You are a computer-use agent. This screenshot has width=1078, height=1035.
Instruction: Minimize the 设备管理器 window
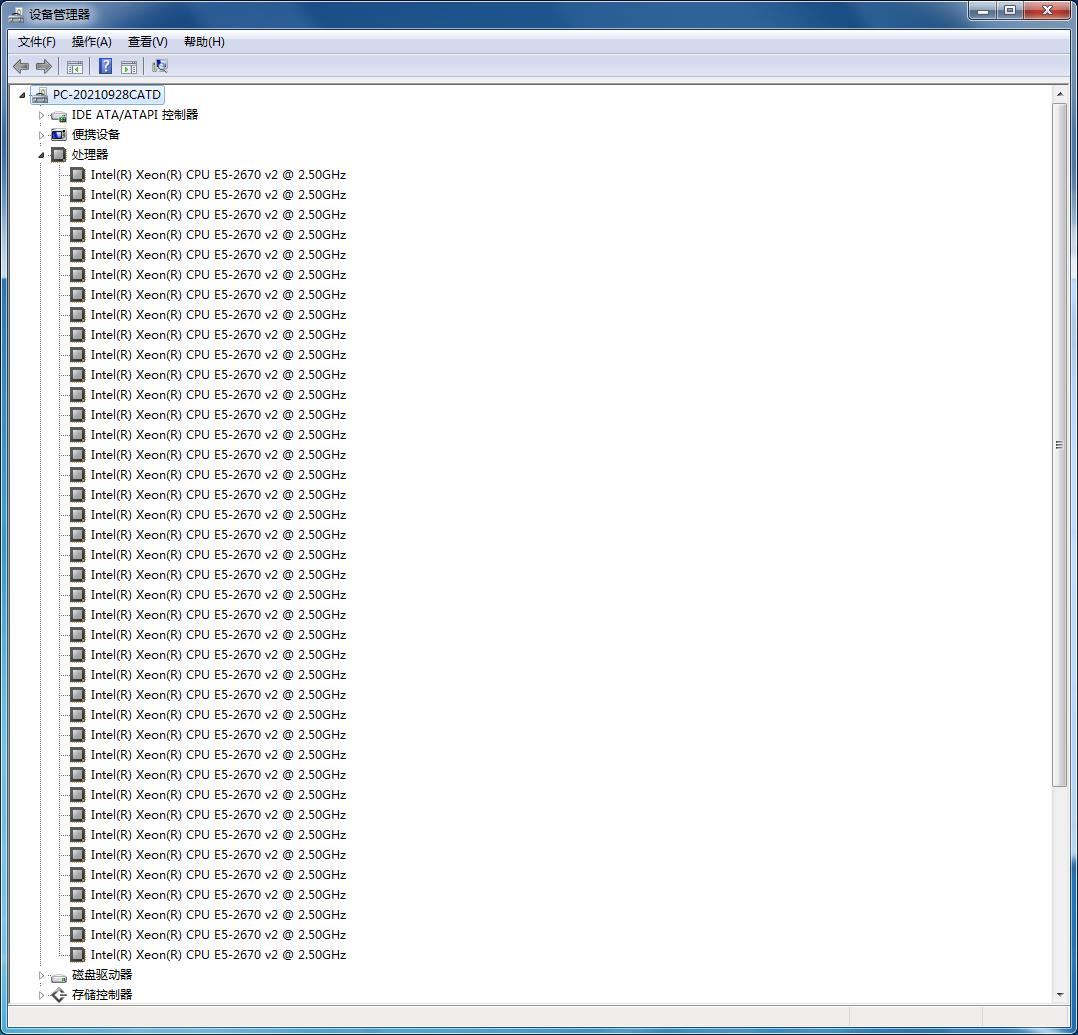[x=983, y=10]
